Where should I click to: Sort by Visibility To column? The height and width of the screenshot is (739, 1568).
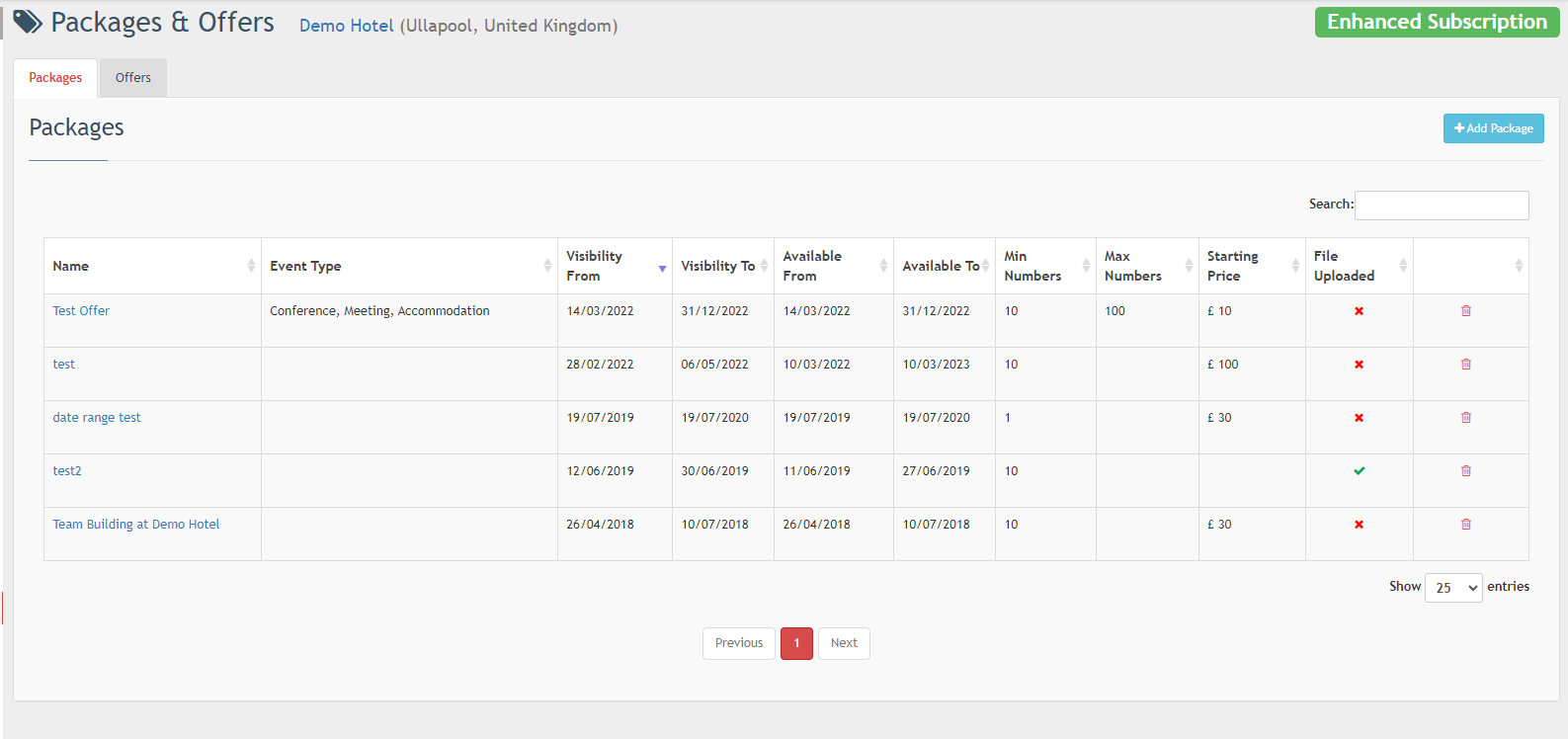point(723,266)
